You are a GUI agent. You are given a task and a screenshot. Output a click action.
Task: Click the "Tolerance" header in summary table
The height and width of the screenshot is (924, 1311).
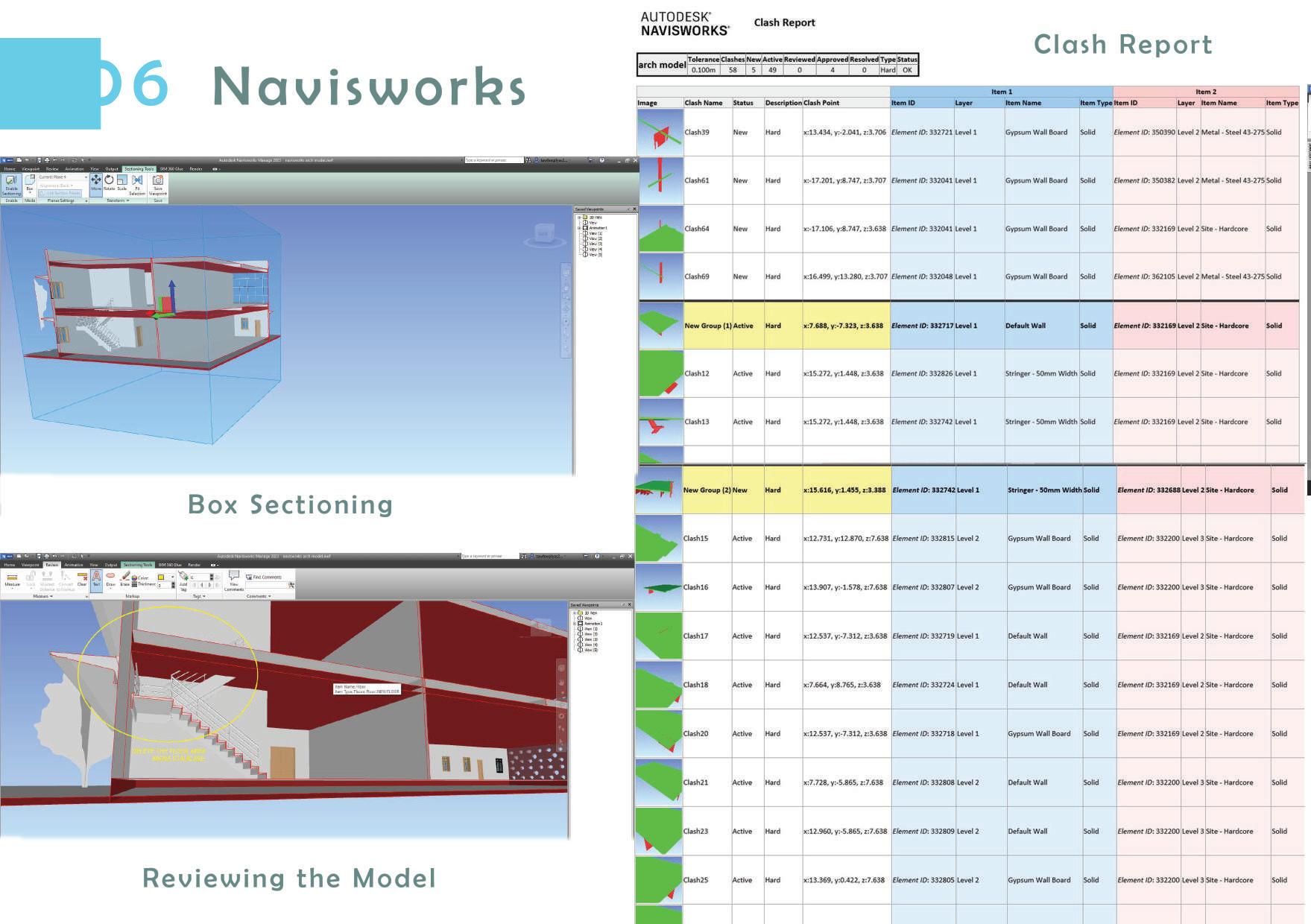pyautogui.click(x=703, y=60)
